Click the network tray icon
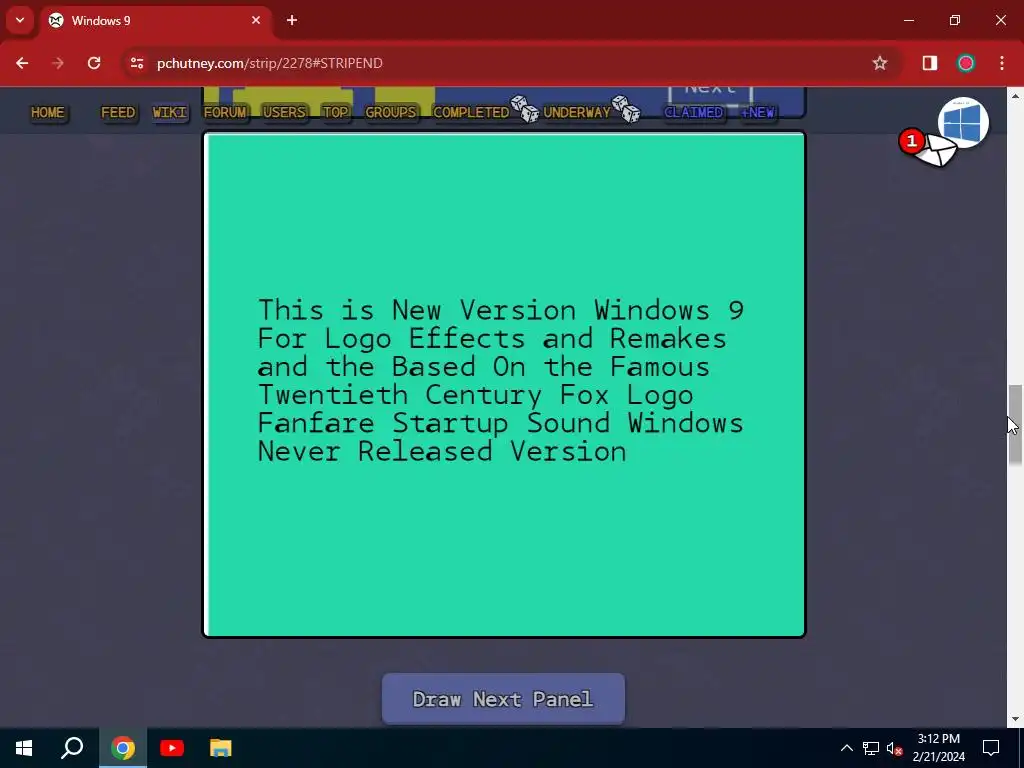Image resolution: width=1024 pixels, height=768 pixels. tap(871, 748)
